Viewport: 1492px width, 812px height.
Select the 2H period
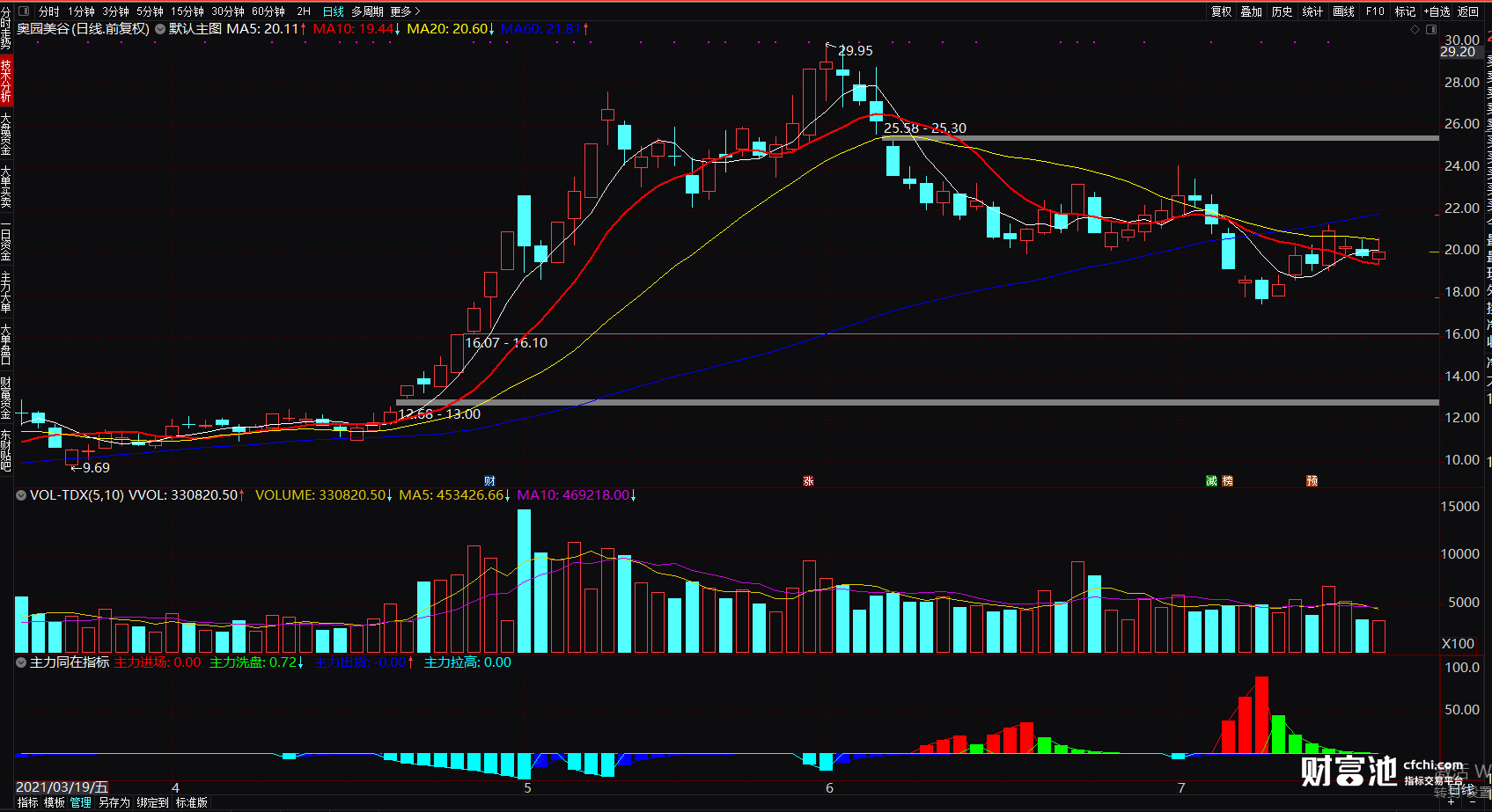(x=304, y=11)
